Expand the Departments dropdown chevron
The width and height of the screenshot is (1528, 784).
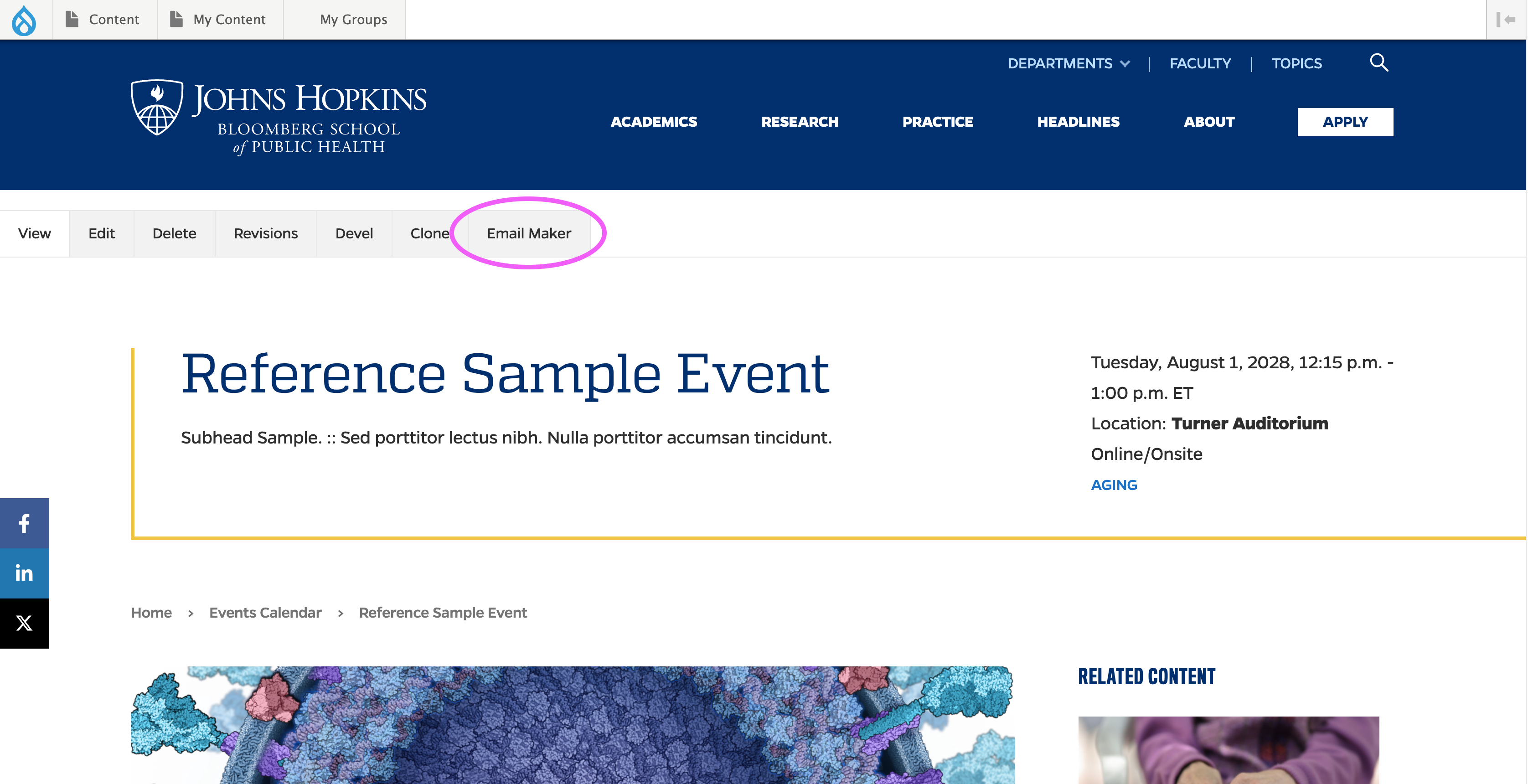(x=1125, y=64)
